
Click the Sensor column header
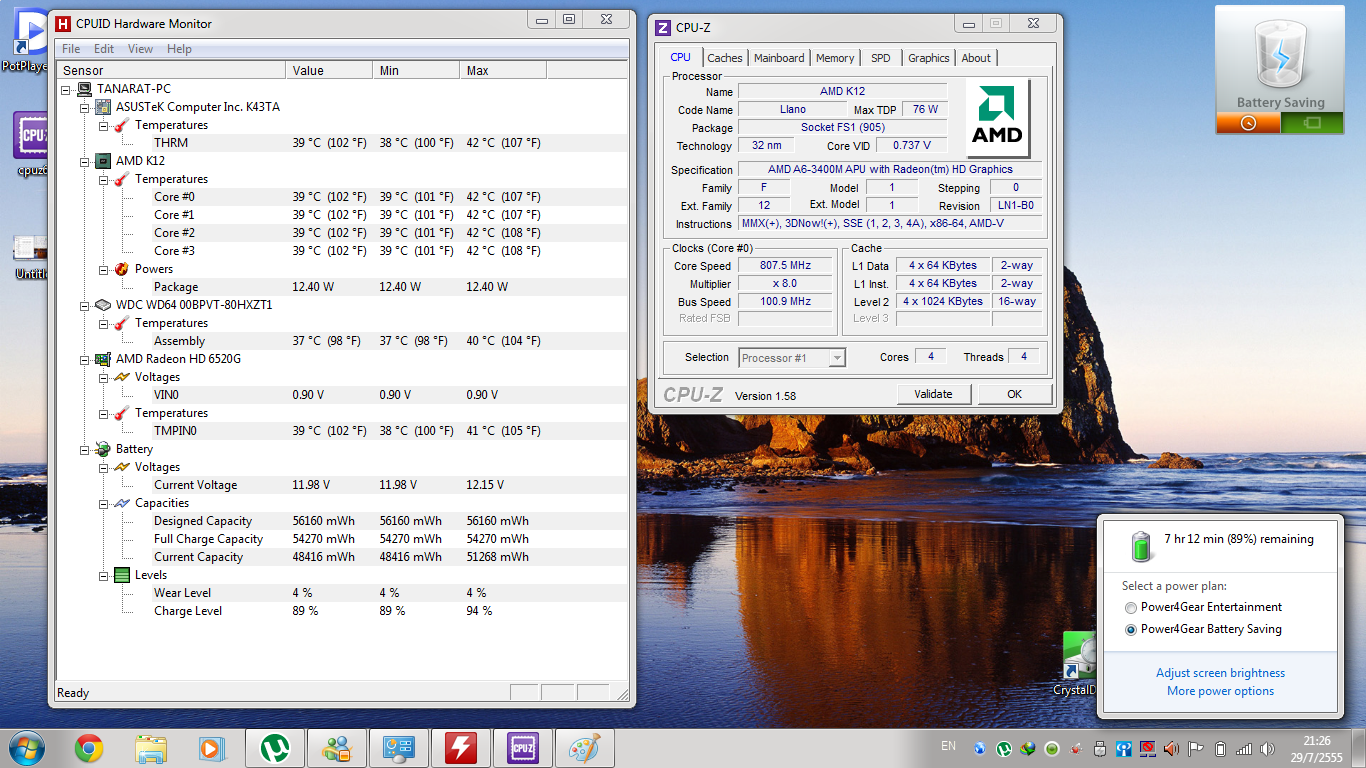pos(172,70)
